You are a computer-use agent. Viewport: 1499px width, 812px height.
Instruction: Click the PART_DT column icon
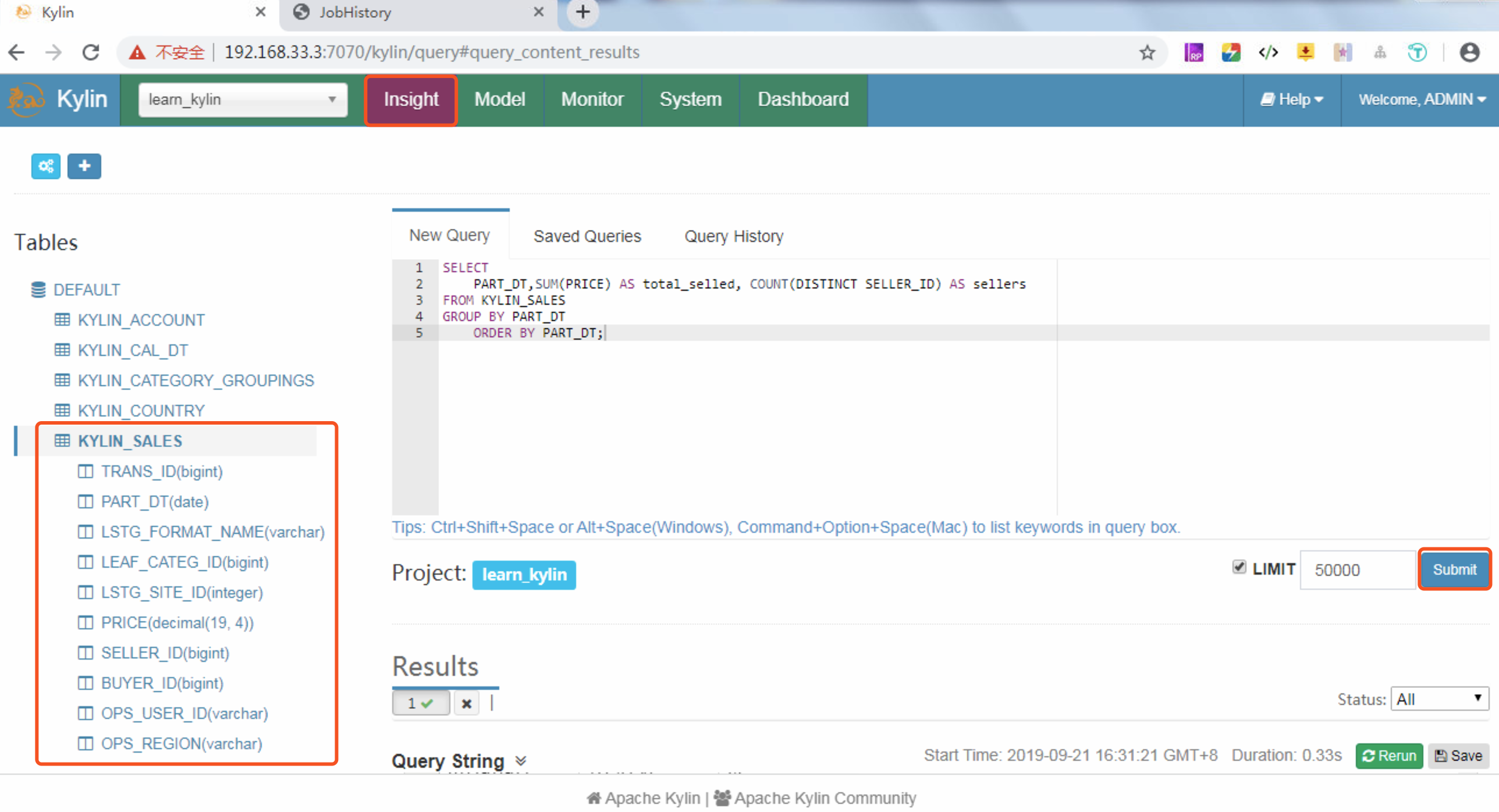pos(86,501)
